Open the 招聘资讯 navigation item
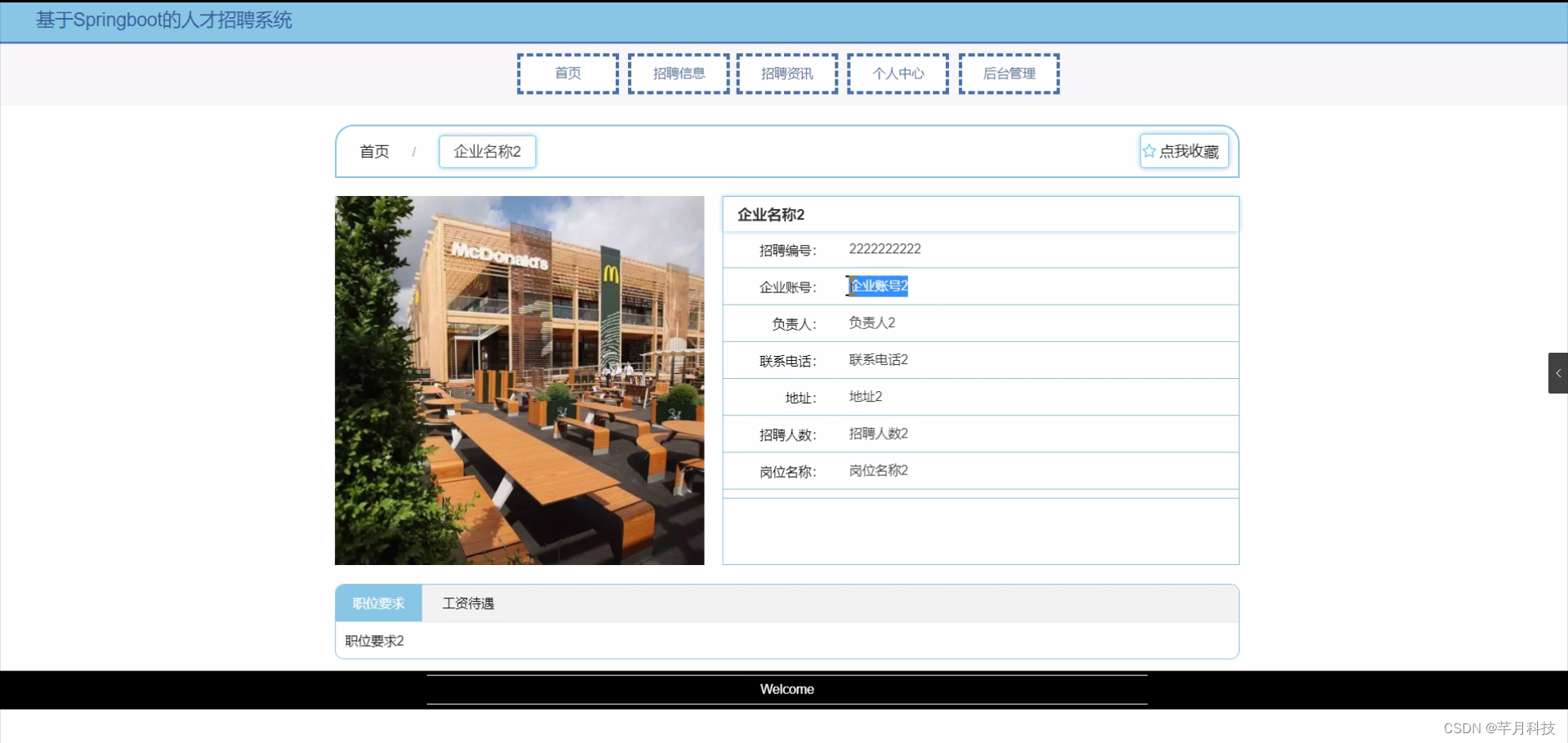Viewport: 1568px width, 743px height. 787,73
